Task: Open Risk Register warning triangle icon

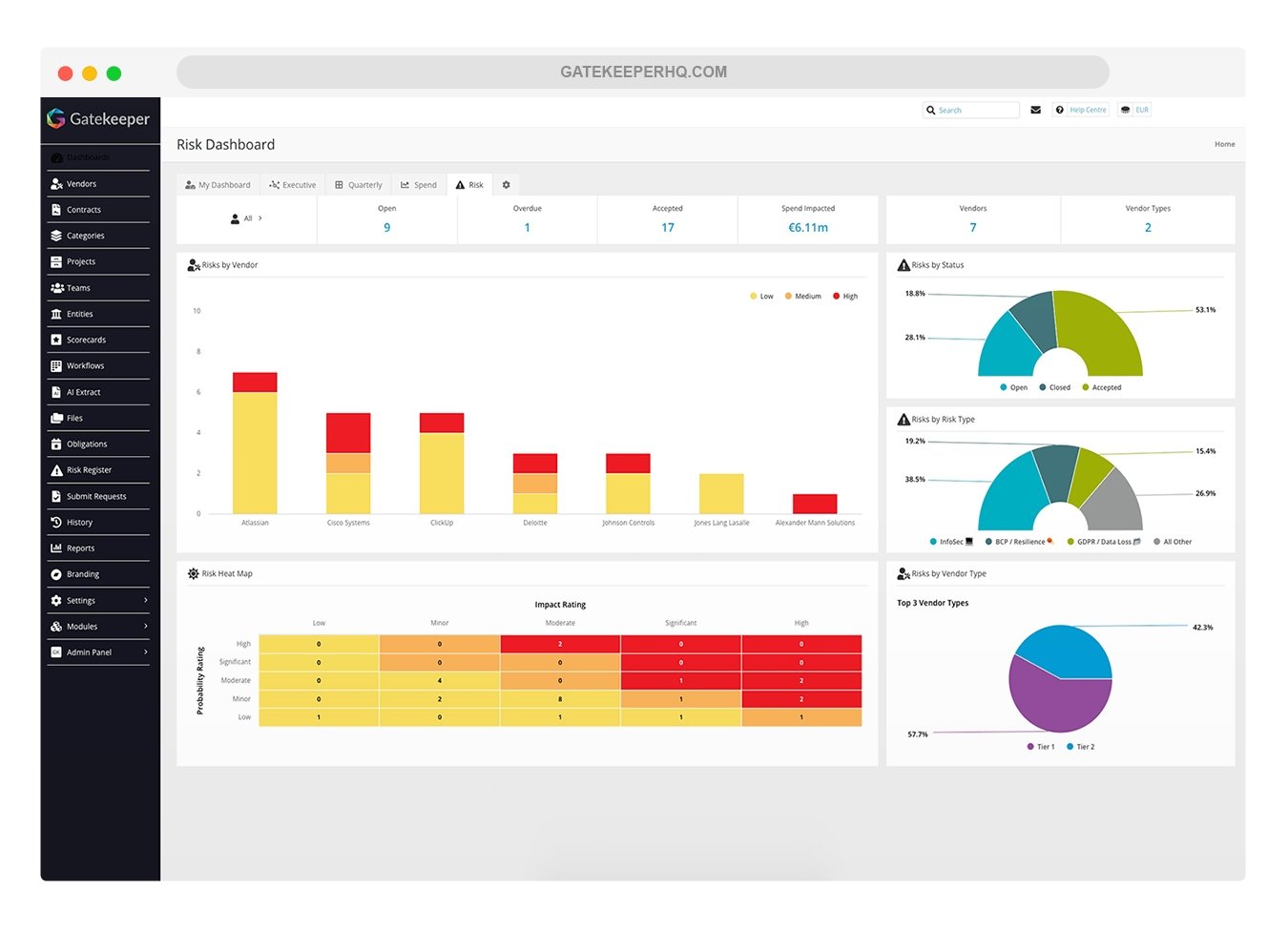Action: [x=56, y=470]
